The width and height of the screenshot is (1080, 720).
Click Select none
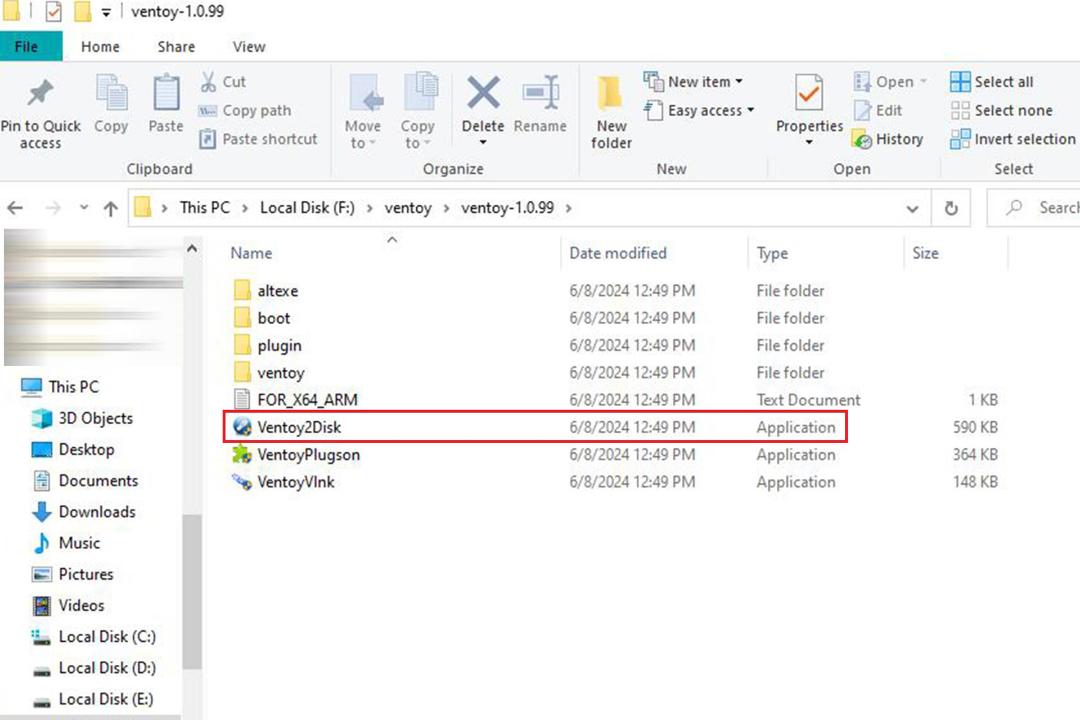(1001, 110)
